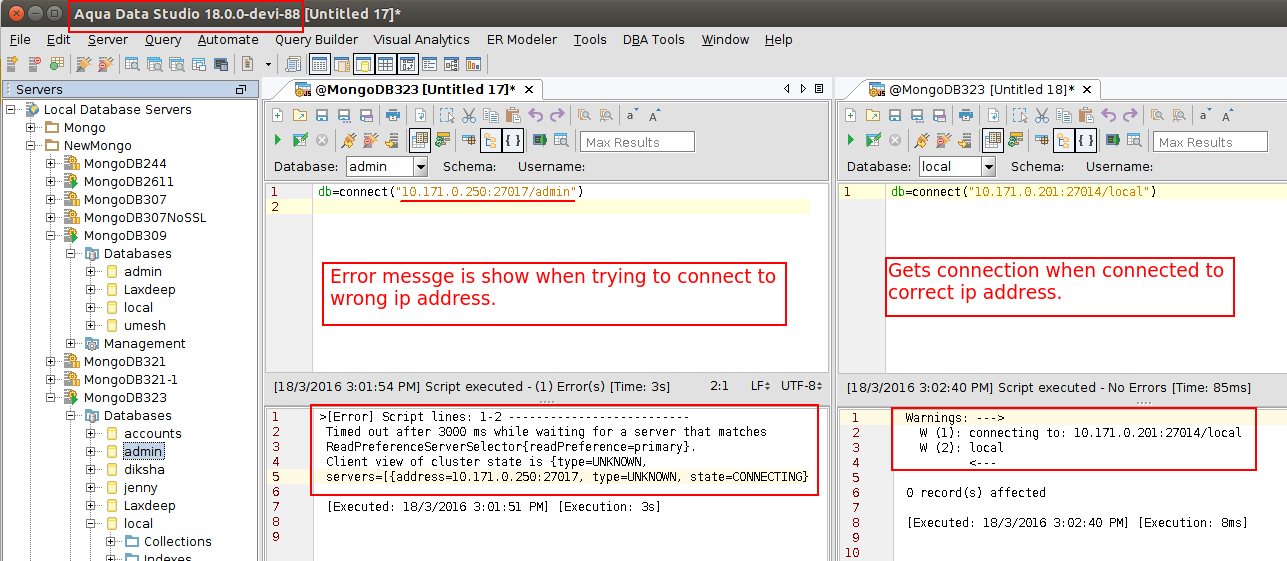This screenshot has width=1287, height=561.
Task: Click Open file icon in Untitled 17 toolbar
Action: (x=300, y=115)
